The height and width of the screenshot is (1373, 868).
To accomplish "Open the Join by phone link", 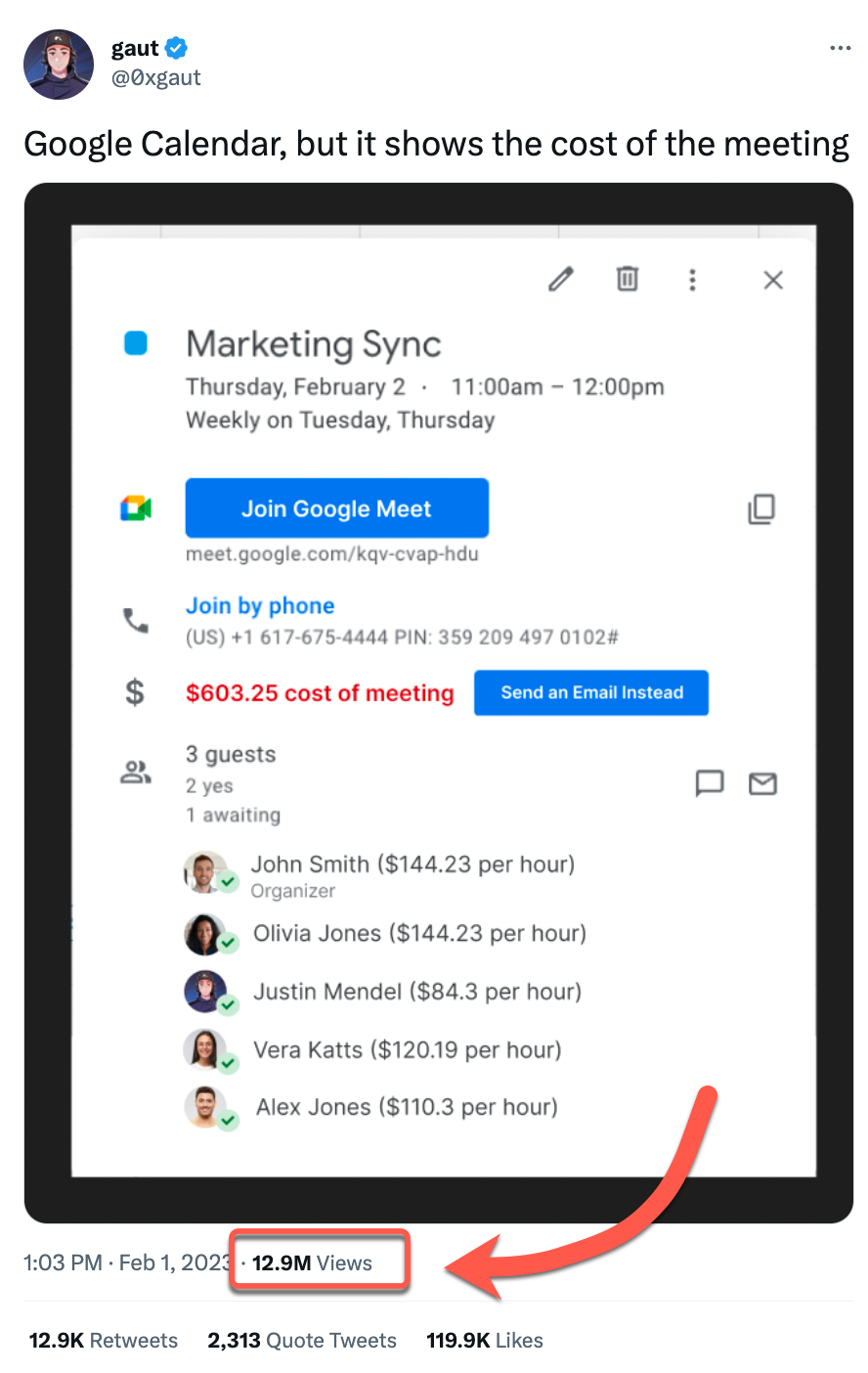I will (x=260, y=606).
